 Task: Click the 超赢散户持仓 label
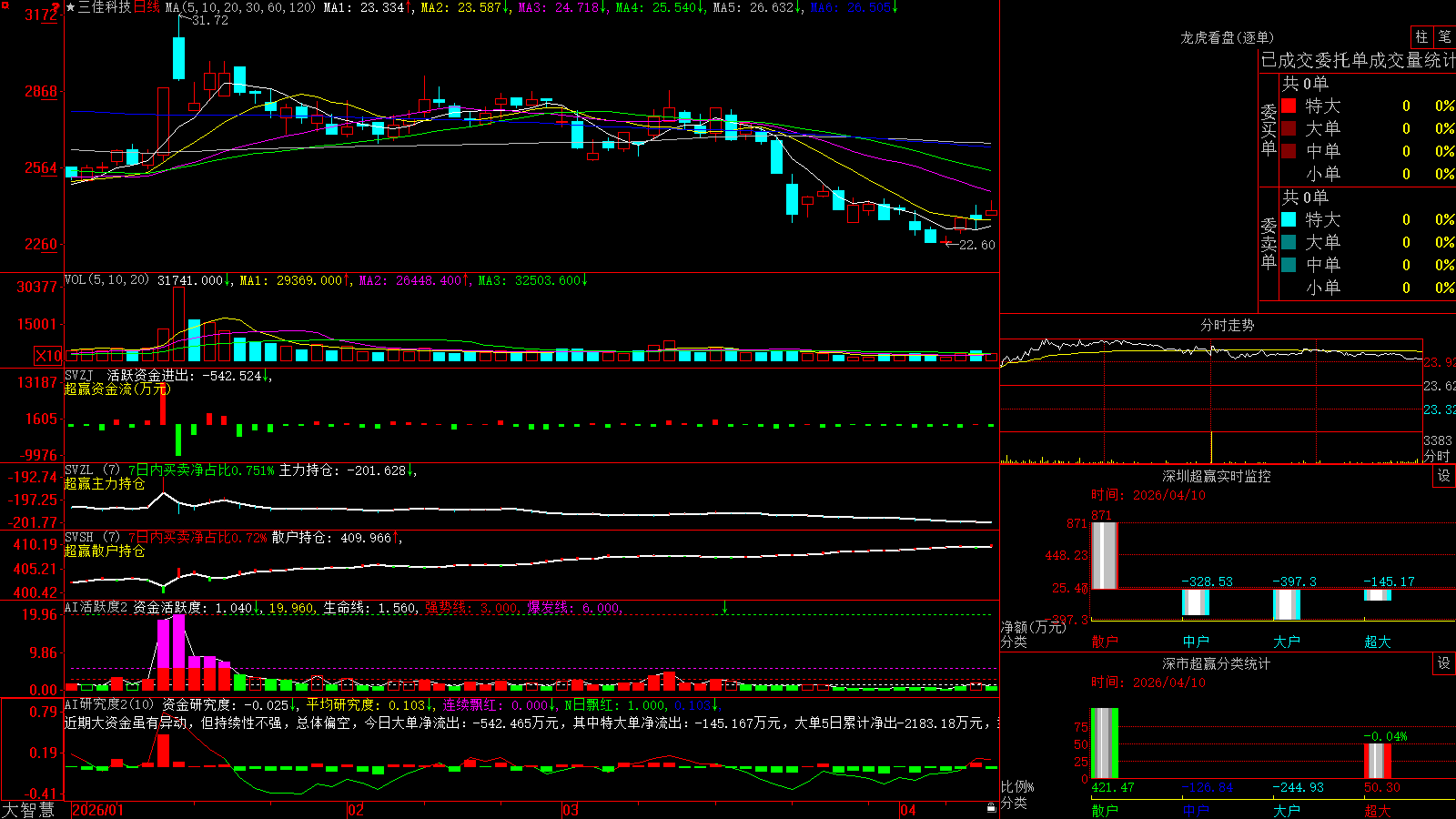coord(105,551)
